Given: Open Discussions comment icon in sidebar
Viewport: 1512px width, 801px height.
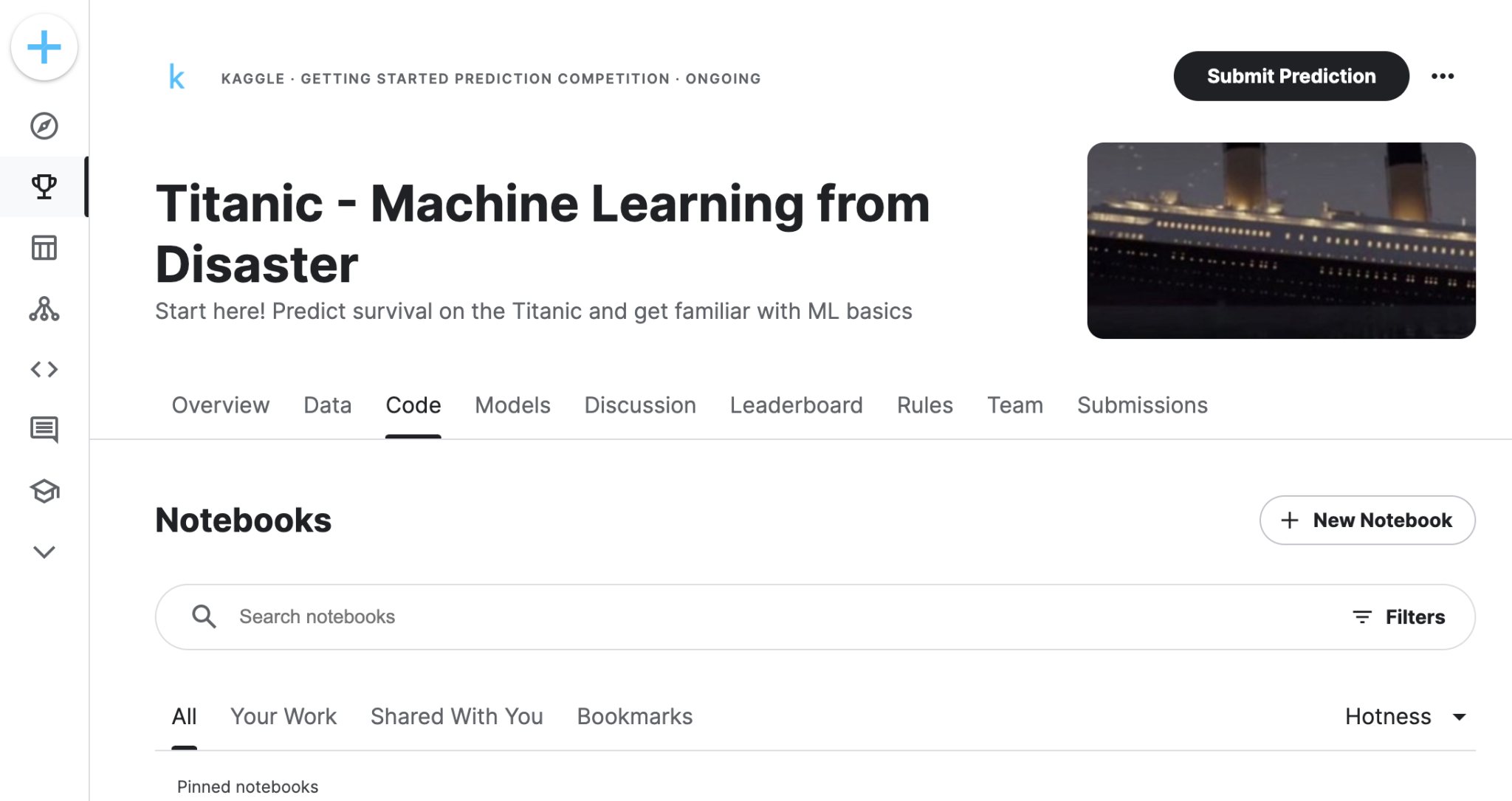Looking at the screenshot, I should [x=44, y=430].
